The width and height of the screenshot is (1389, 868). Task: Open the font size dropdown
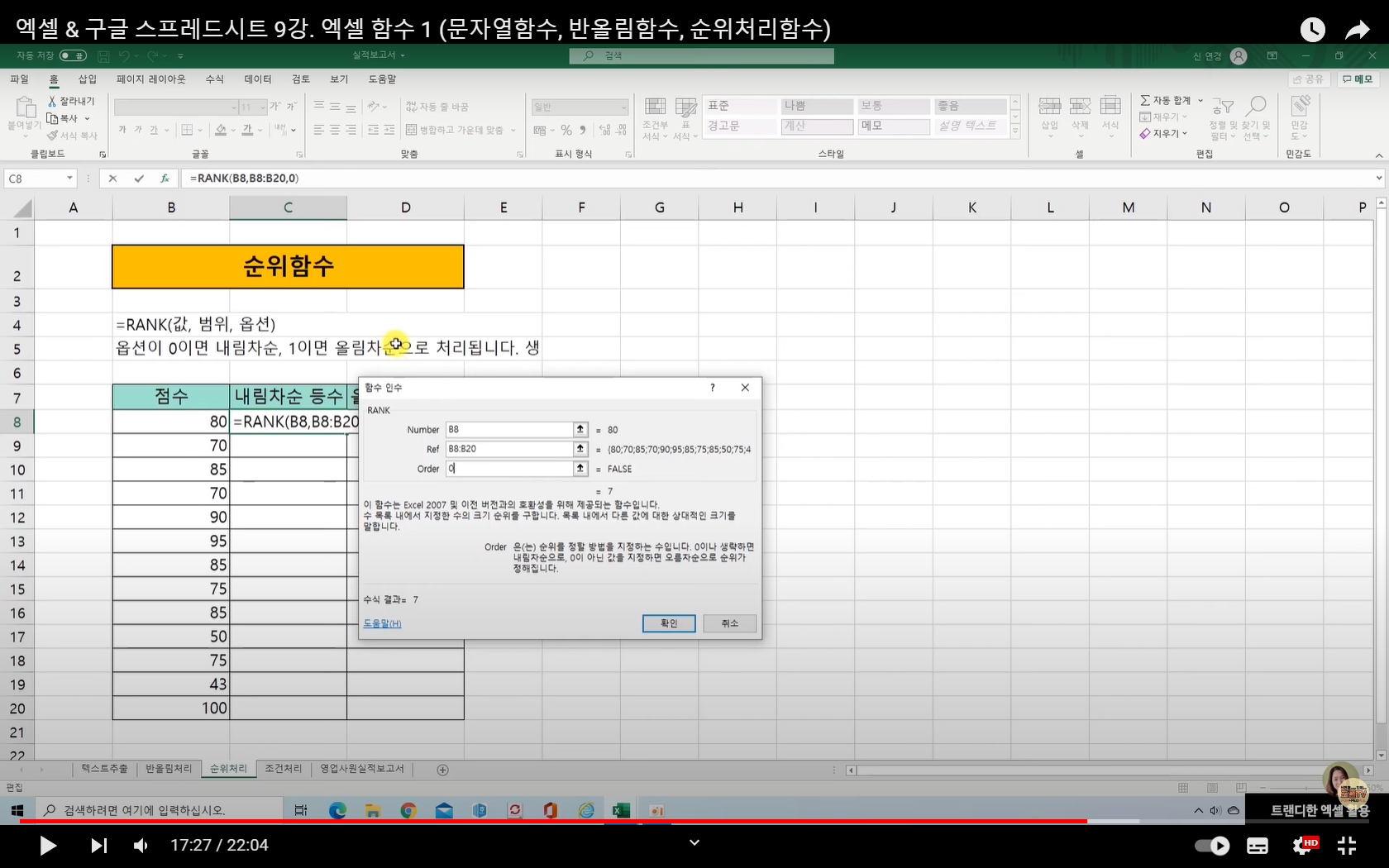pyautogui.click(x=263, y=107)
